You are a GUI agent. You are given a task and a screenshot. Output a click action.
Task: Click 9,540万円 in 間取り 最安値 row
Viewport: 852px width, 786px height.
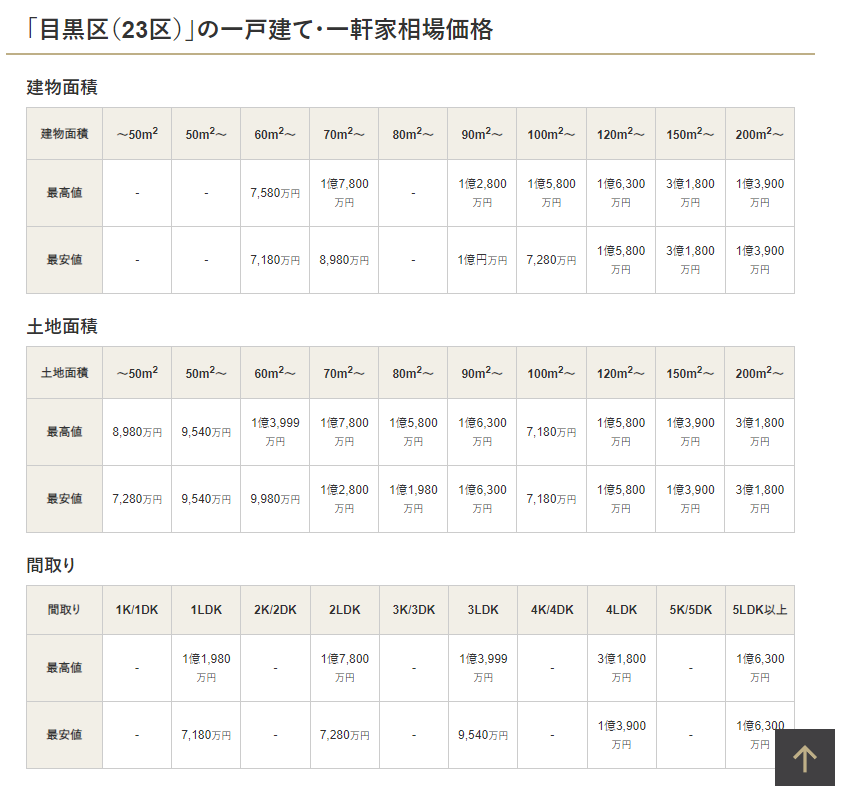pos(483,735)
